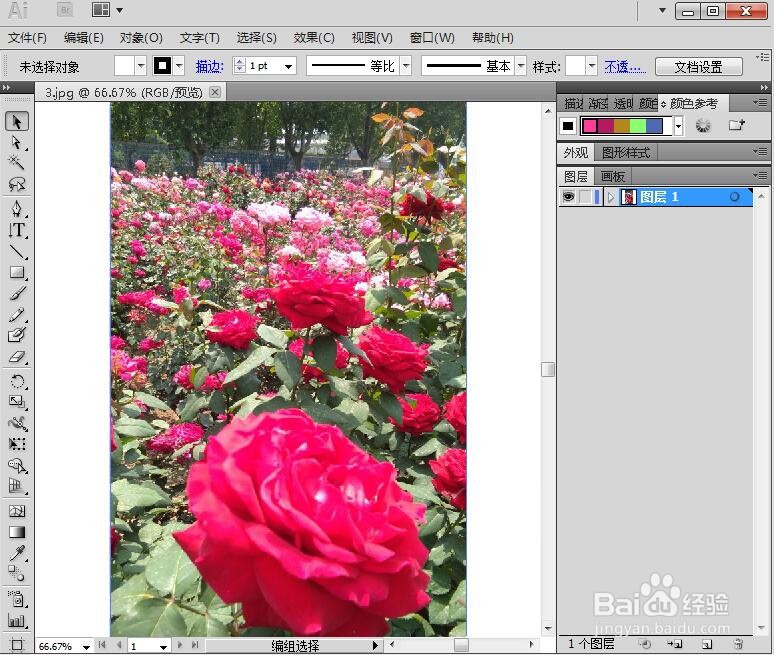Screen dimensions: 774x655
Task: Select the Magic Wand tool
Action: click(x=17, y=162)
